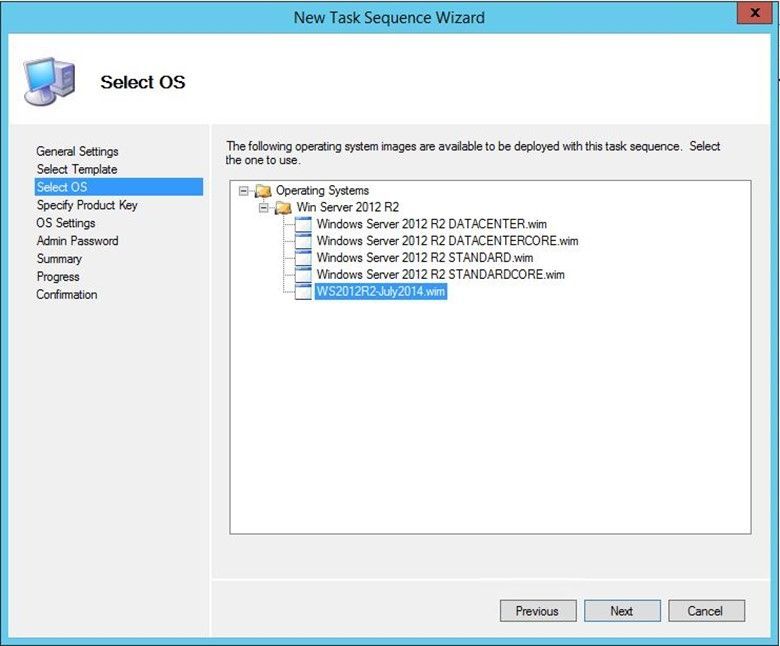Go to General Settings step
This screenshot has width=780, height=646.
[x=77, y=151]
